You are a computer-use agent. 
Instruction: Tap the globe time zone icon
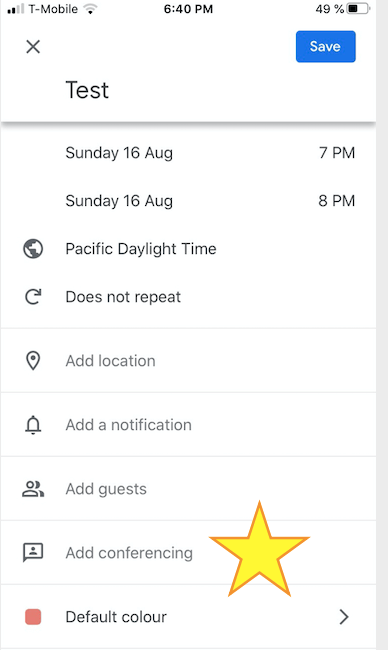click(x=33, y=249)
